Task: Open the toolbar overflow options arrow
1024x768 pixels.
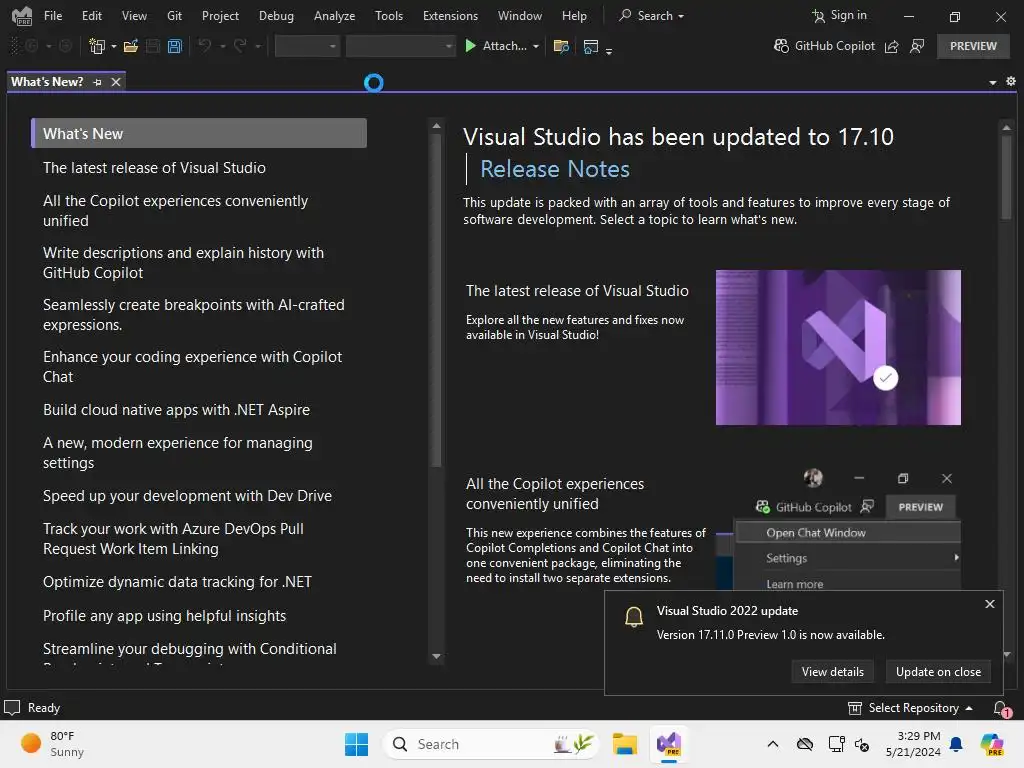Action: 609,50
